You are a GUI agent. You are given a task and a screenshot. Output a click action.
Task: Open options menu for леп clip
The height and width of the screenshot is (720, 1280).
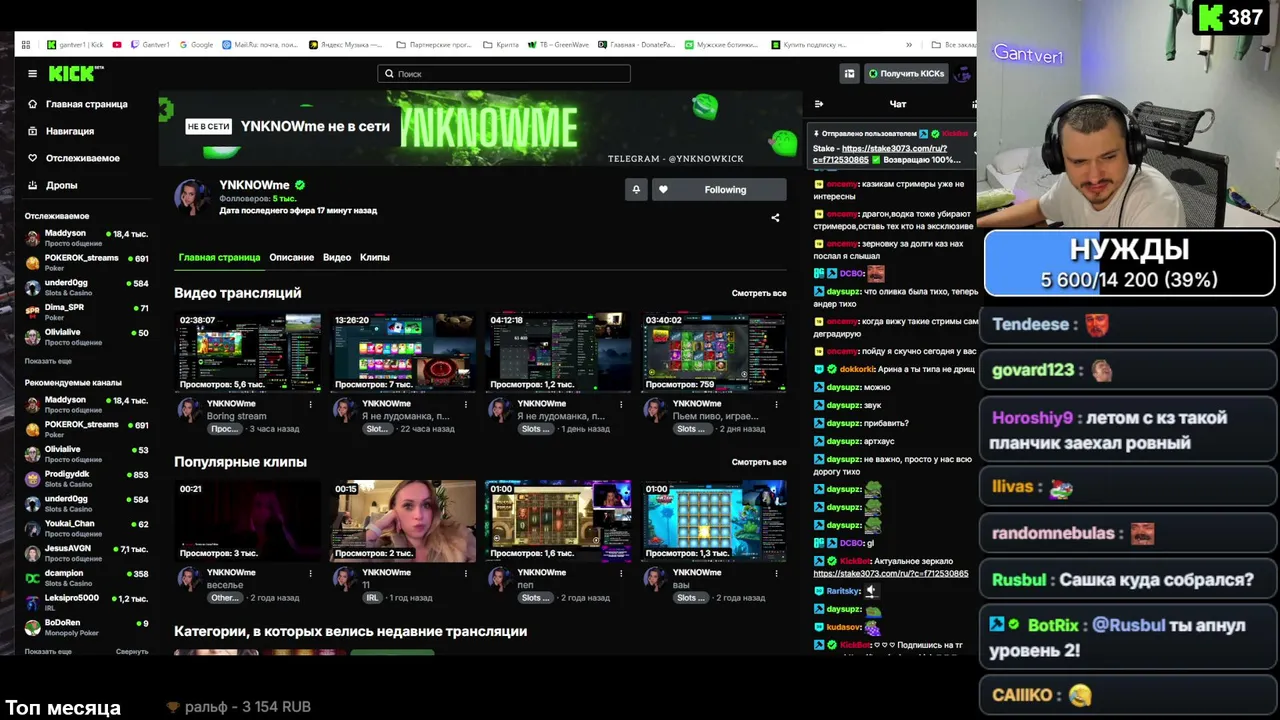pyautogui.click(x=621, y=573)
